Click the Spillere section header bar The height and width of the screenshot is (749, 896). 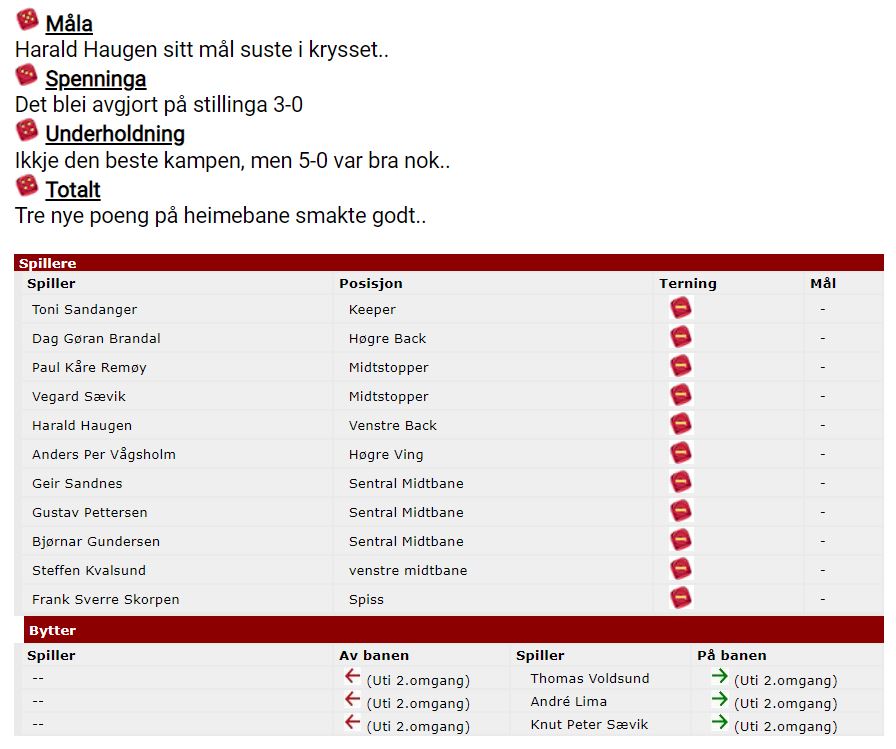coord(449,263)
